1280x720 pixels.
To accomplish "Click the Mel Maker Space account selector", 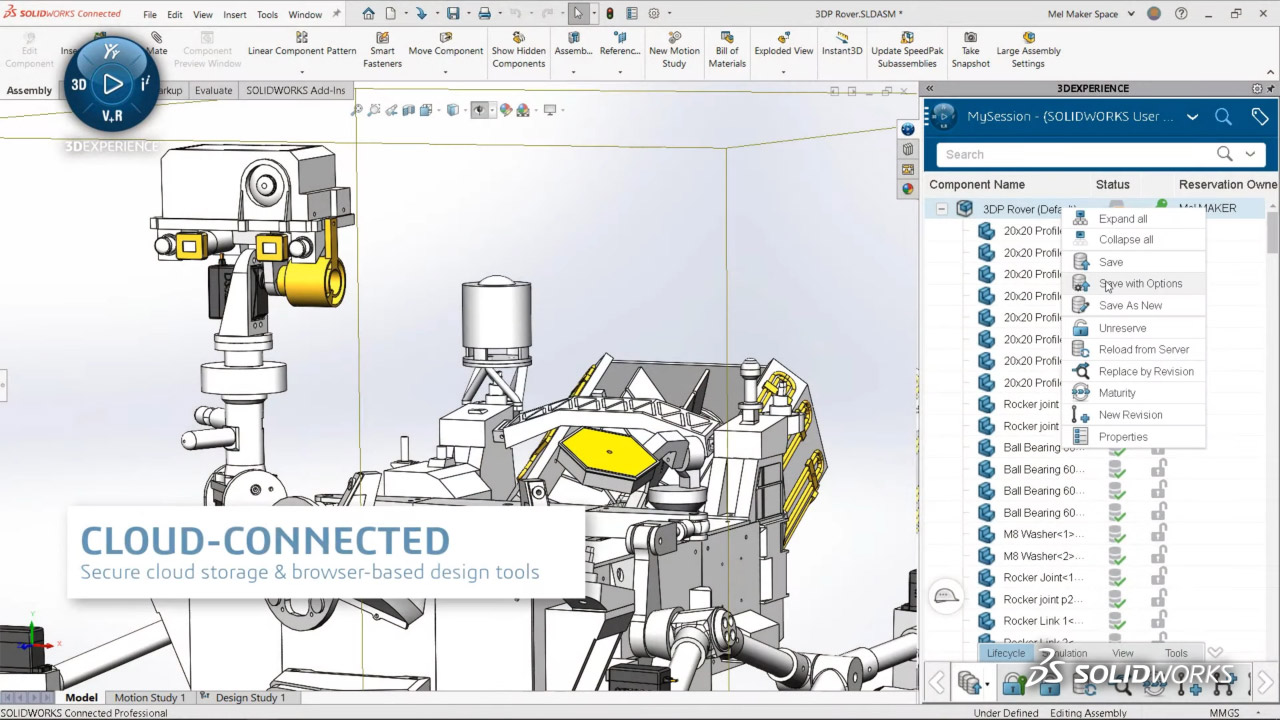I will (1089, 14).
